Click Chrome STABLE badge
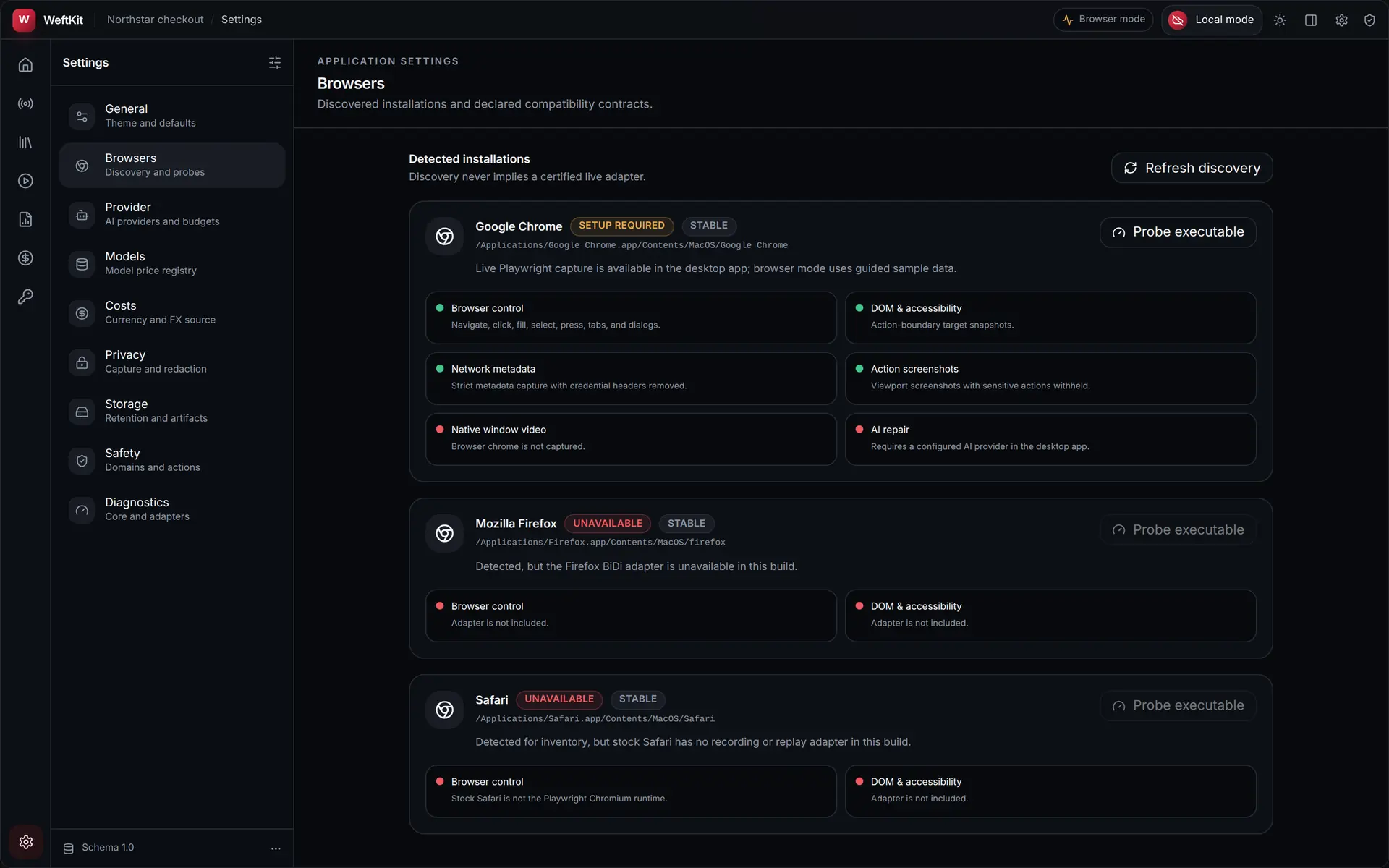Image resolution: width=1389 pixels, height=868 pixels. click(709, 226)
